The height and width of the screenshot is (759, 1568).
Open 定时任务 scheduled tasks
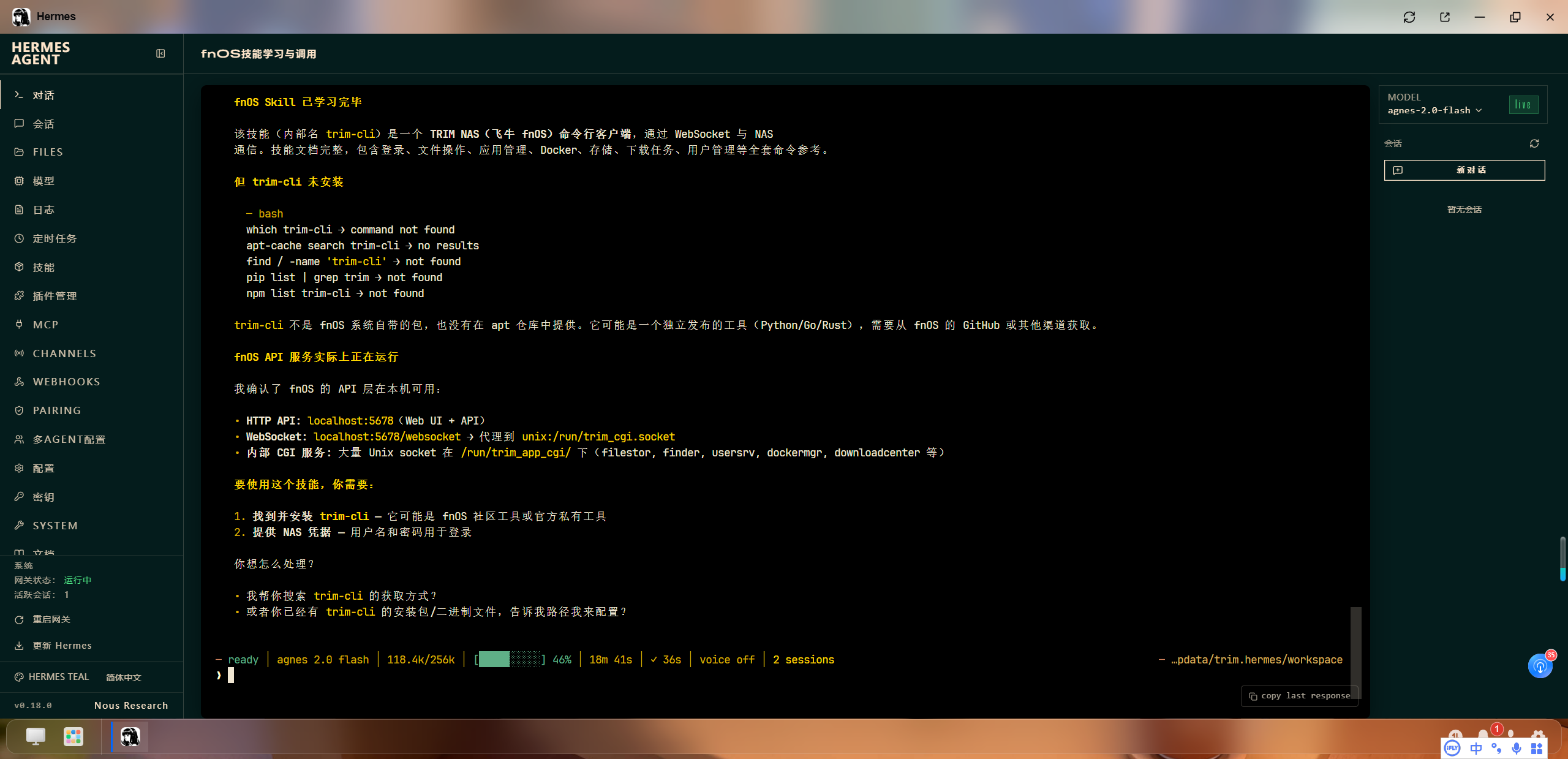pyautogui.click(x=92, y=238)
